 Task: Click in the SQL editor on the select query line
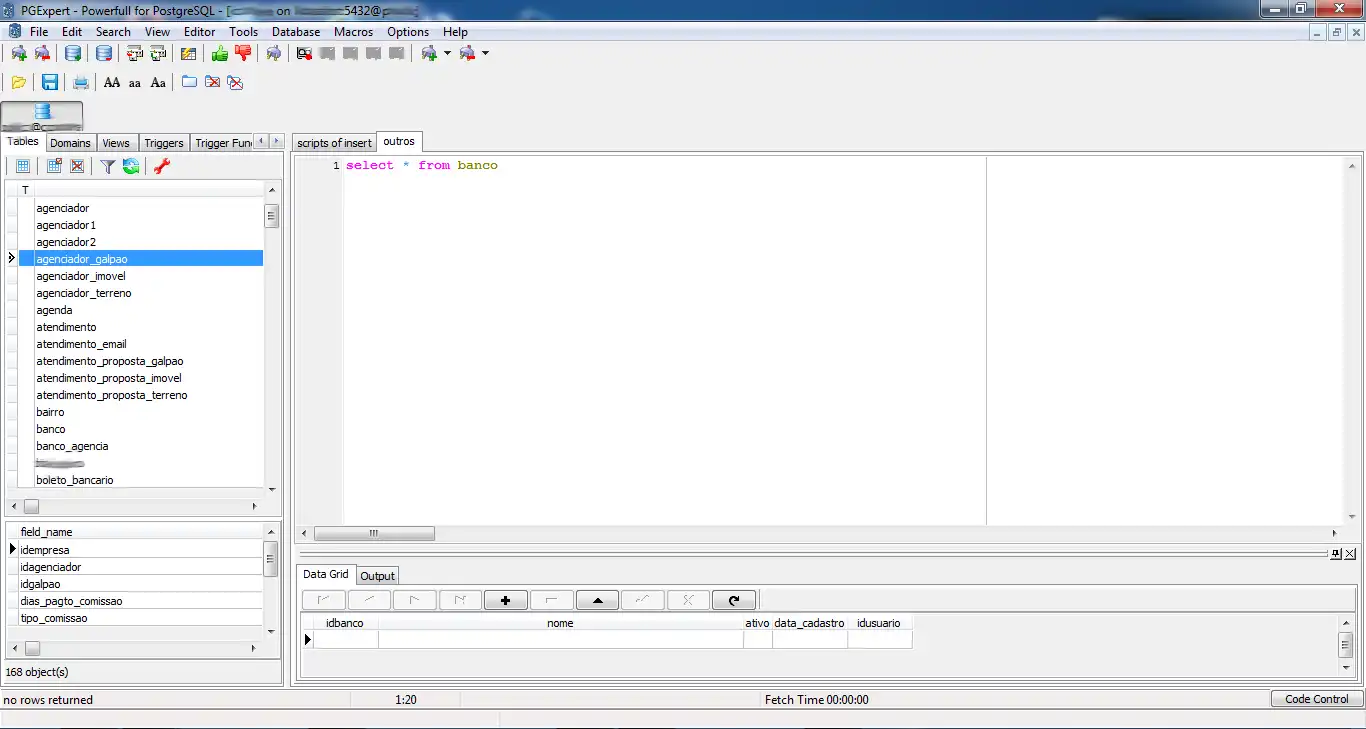click(x=422, y=165)
